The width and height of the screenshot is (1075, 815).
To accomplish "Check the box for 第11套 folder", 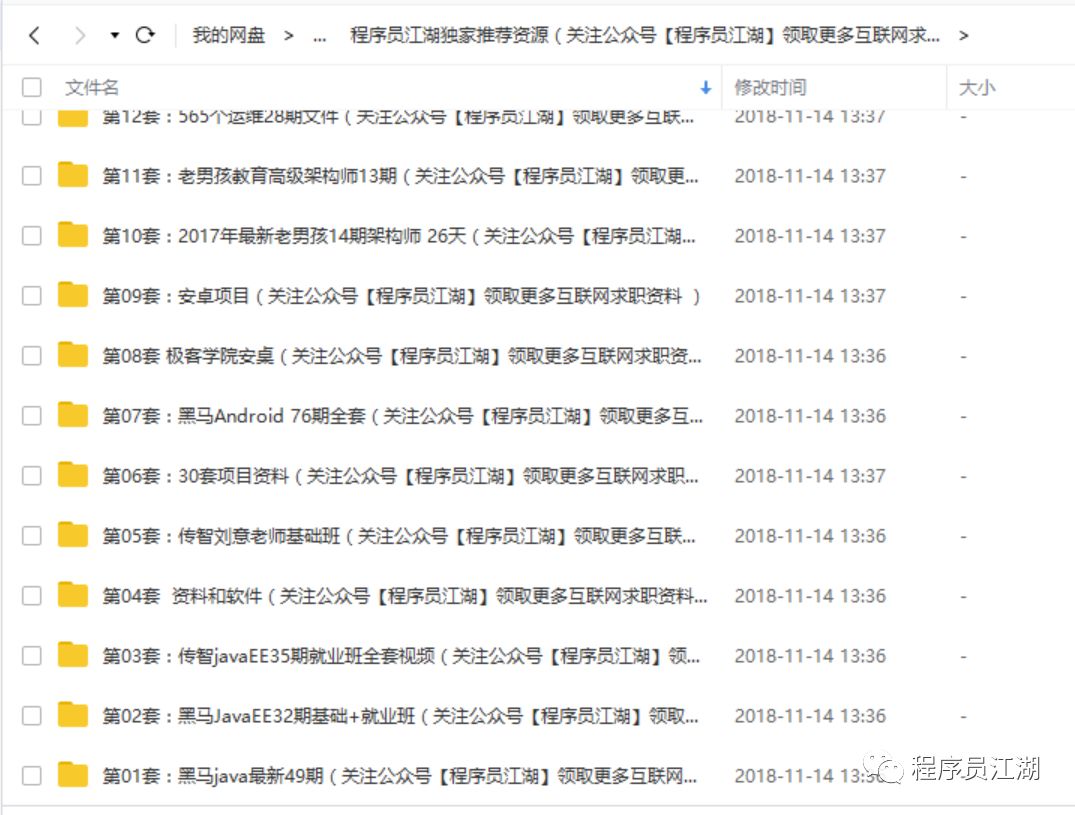I will 32,175.
